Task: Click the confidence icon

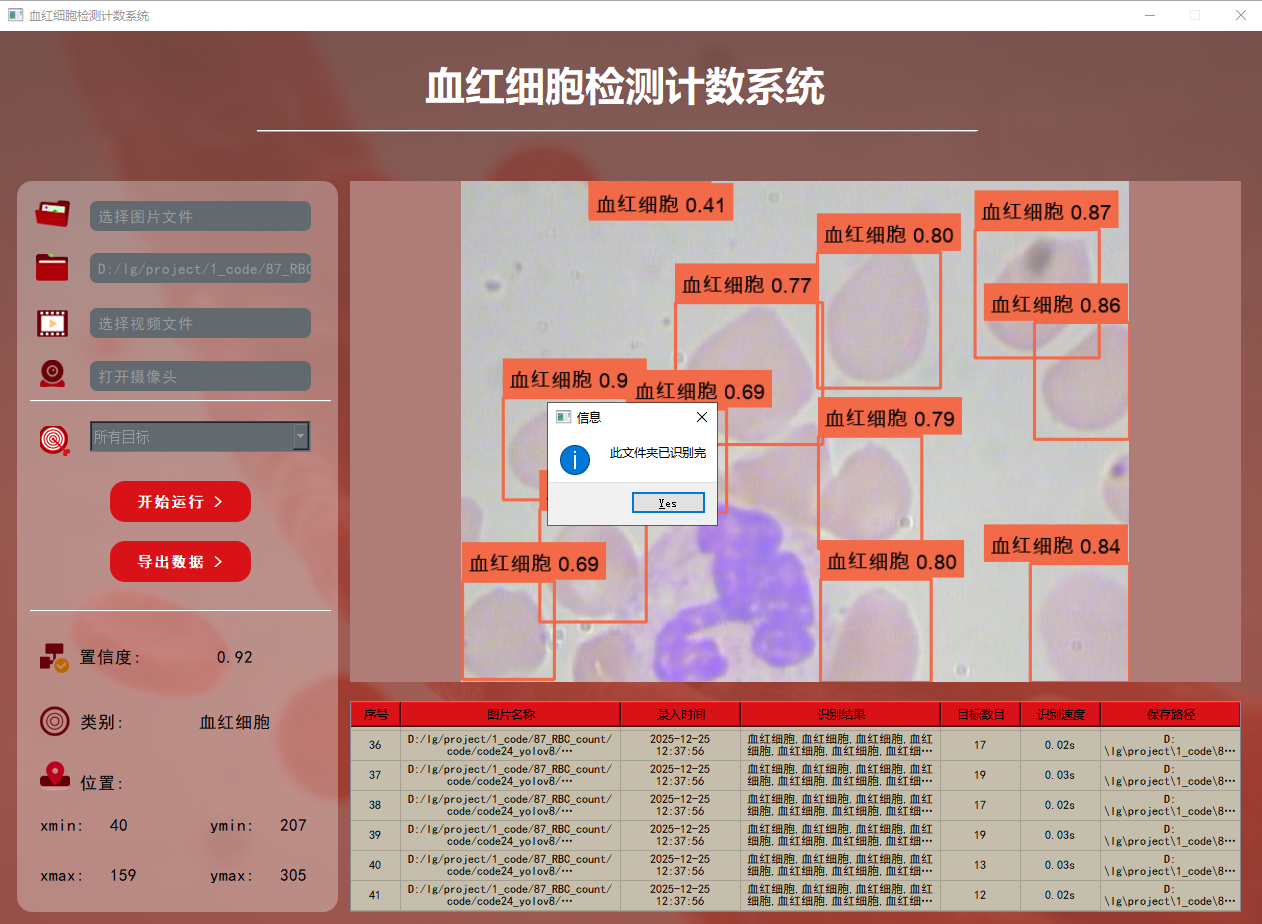Action: coord(54,657)
